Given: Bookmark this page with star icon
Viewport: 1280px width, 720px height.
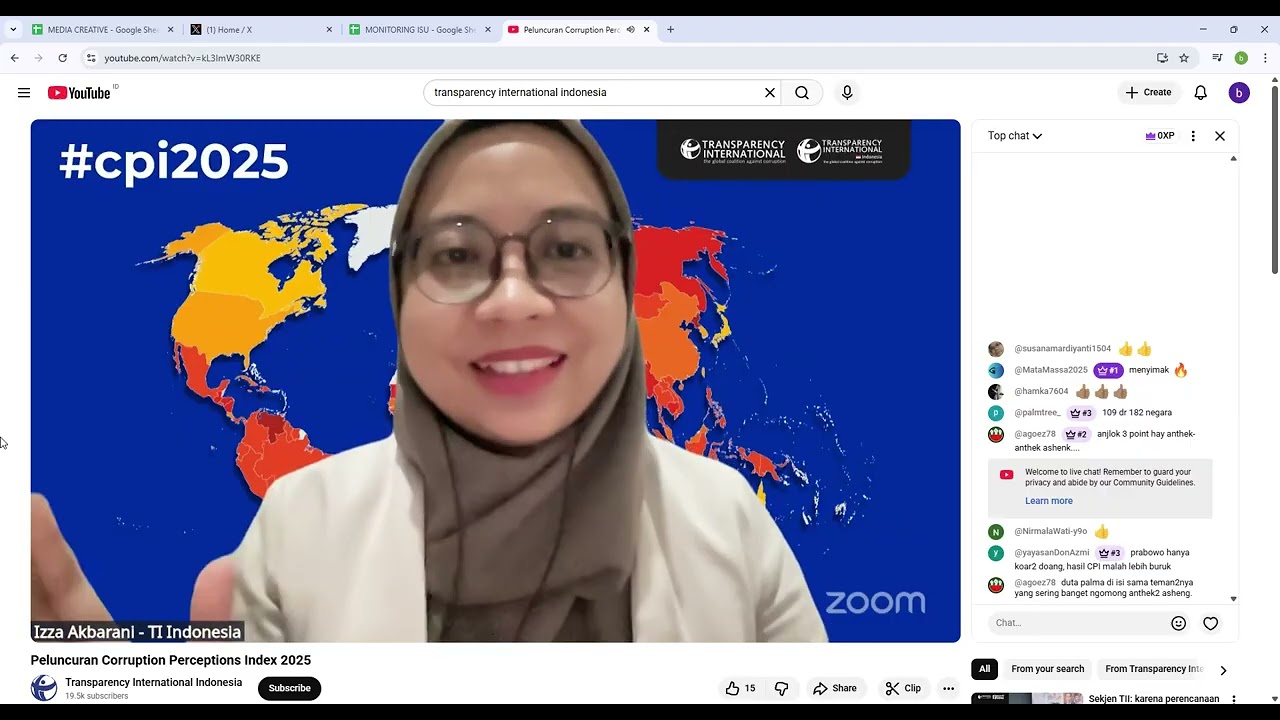Looking at the screenshot, I should pos(1184,58).
